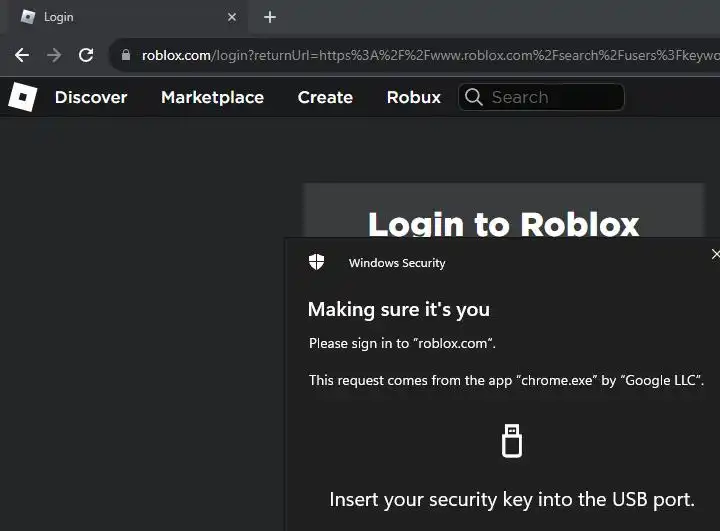Open a new browser tab
The height and width of the screenshot is (531, 720).
click(270, 17)
